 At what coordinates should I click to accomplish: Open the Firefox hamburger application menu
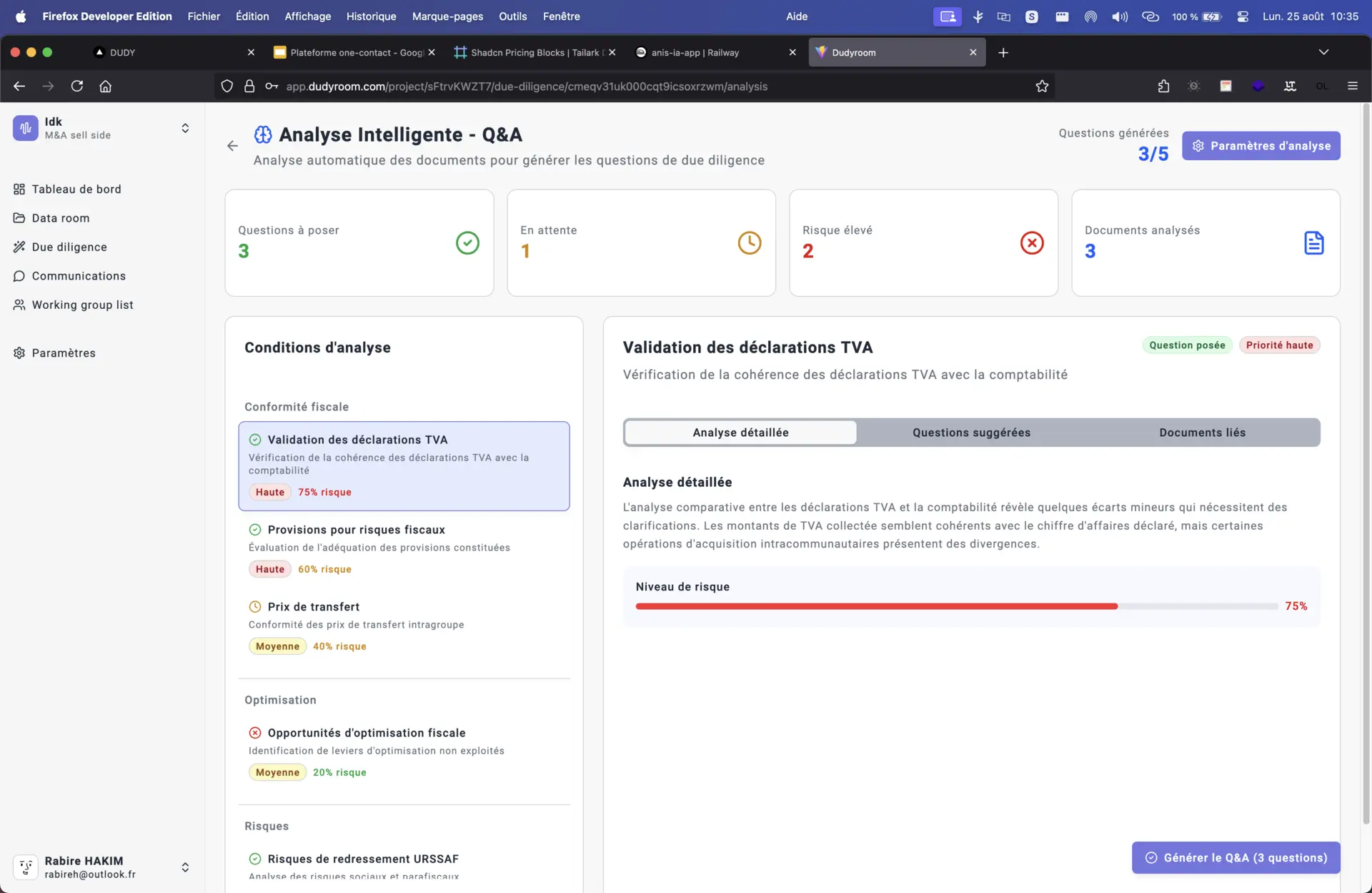coord(1352,87)
